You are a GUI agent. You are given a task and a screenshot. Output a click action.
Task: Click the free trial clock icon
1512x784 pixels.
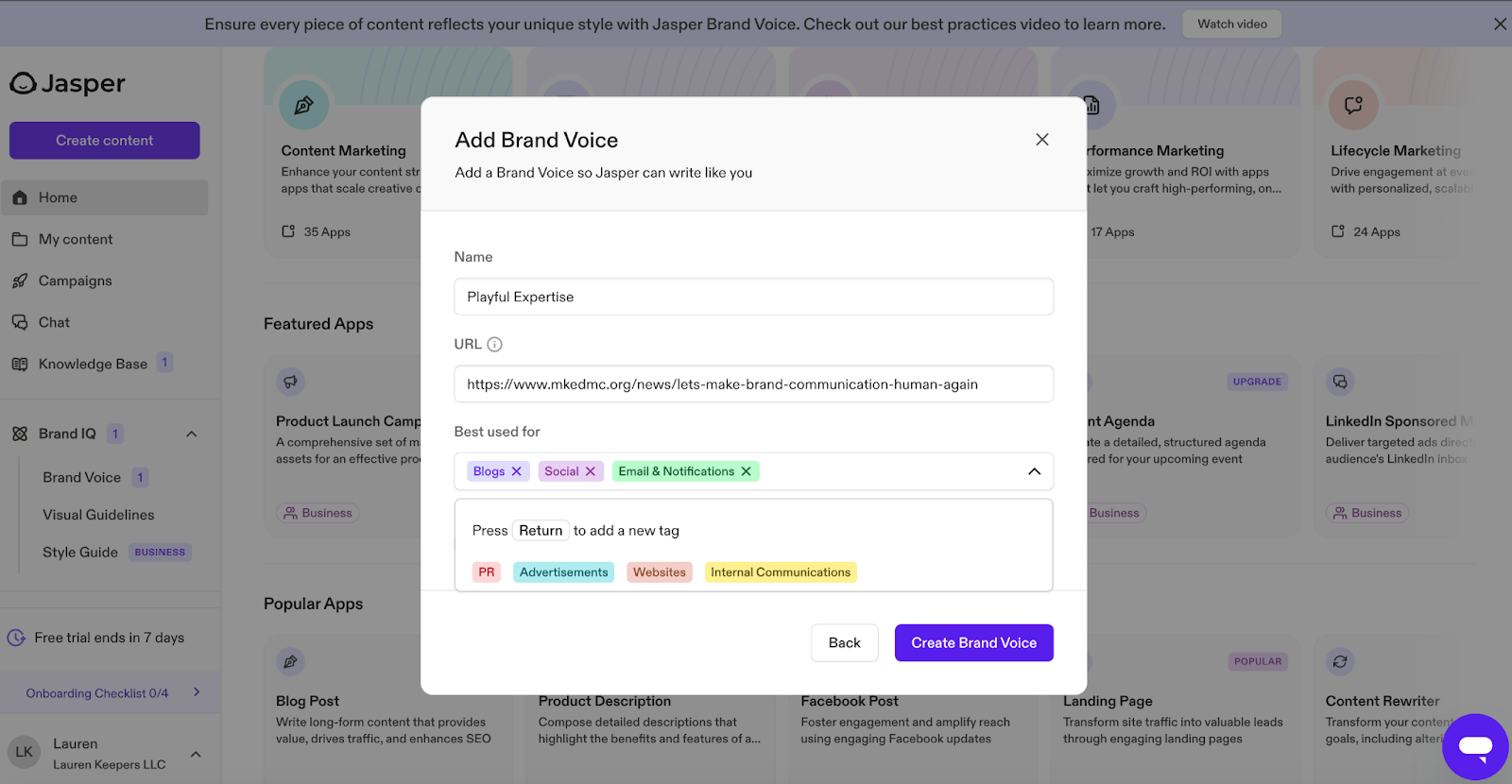pos(16,638)
